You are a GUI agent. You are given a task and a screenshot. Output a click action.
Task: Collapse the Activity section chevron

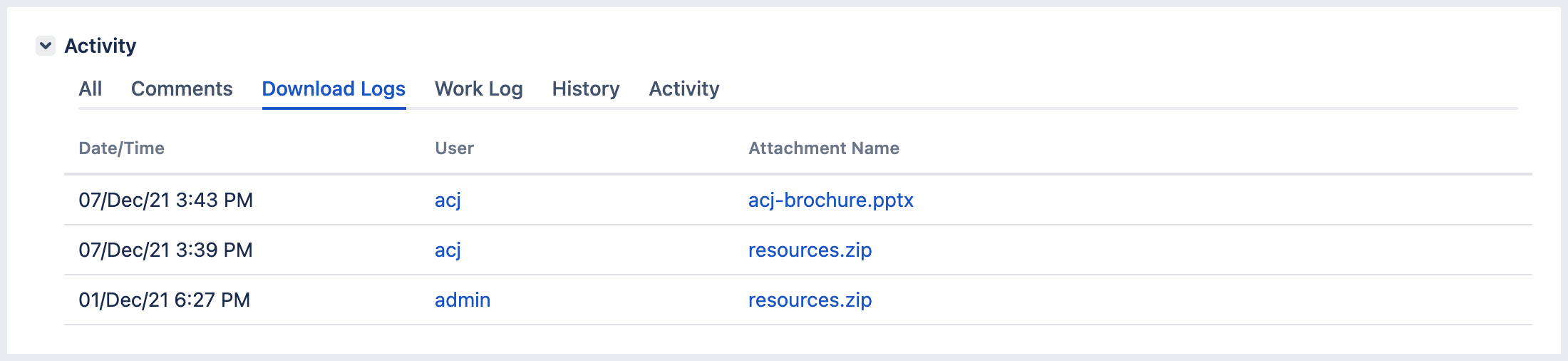[x=46, y=46]
